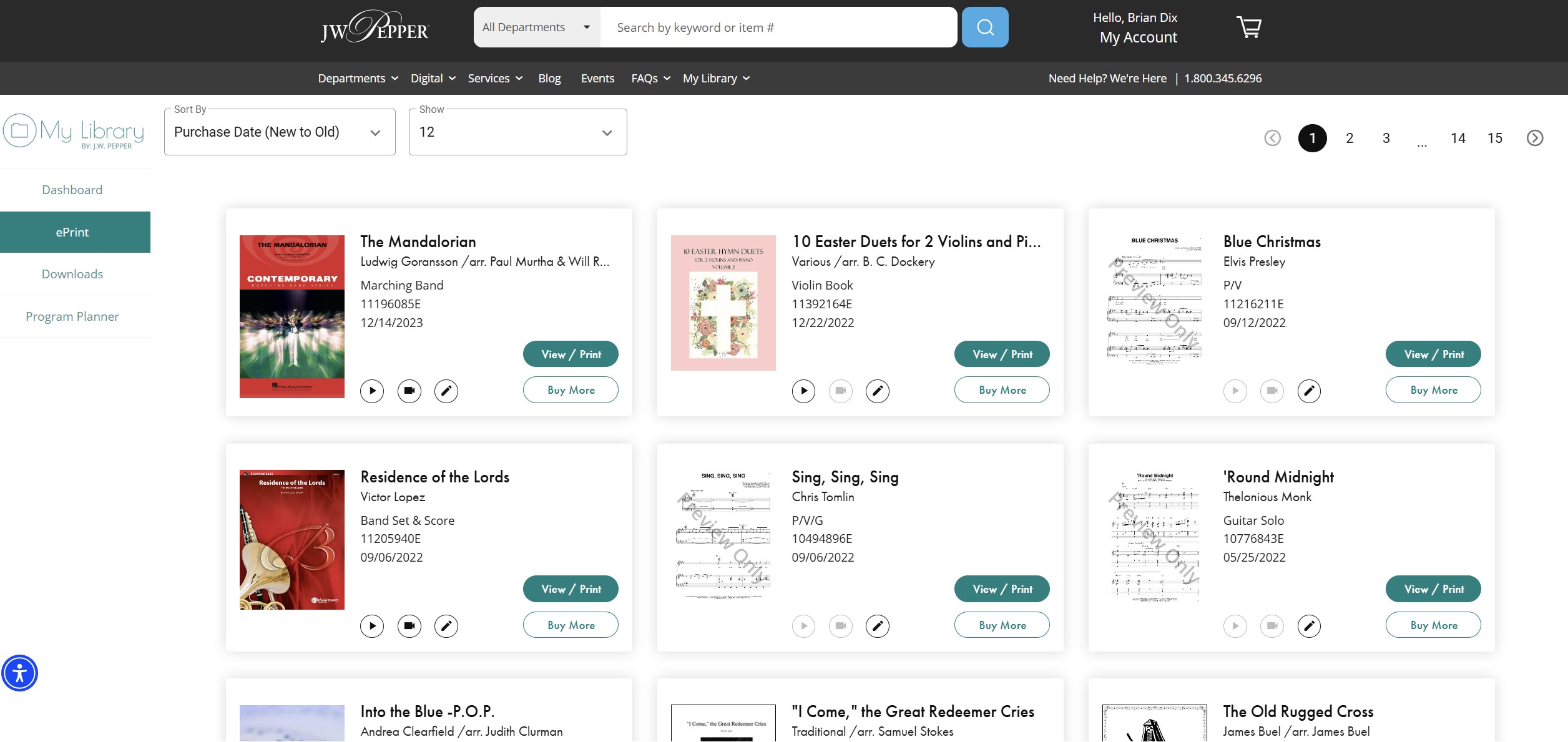Expand the My Library nav menu

coord(716,78)
